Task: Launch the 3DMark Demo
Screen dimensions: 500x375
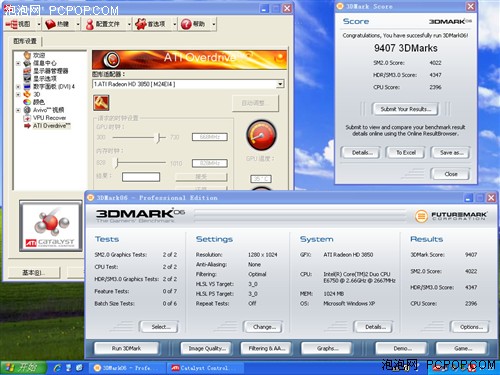Action: click(x=402, y=348)
